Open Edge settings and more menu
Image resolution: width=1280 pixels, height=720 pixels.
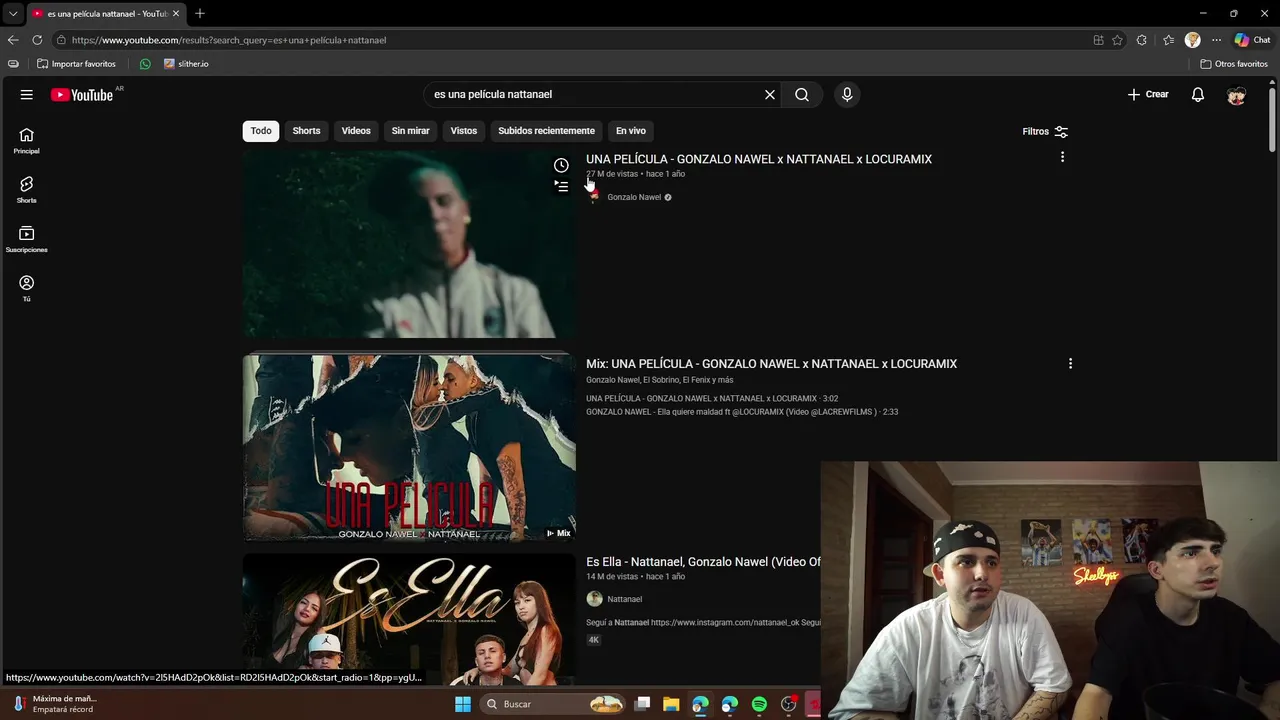[x=1216, y=40]
